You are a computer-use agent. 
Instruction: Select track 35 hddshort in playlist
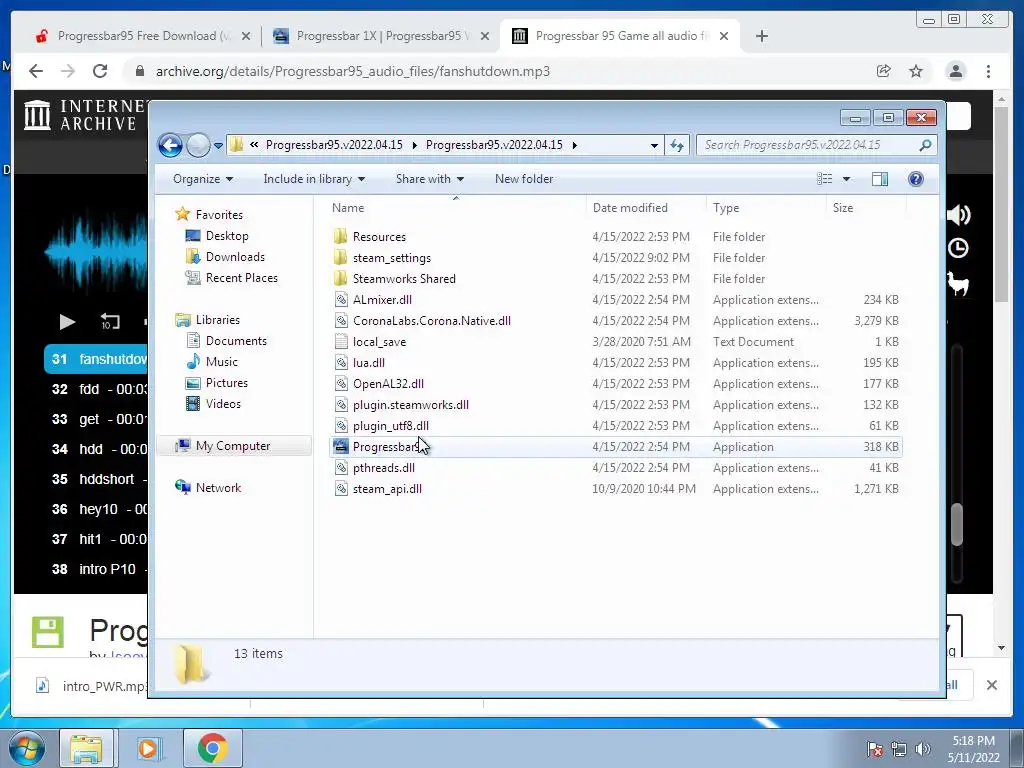pos(95,479)
